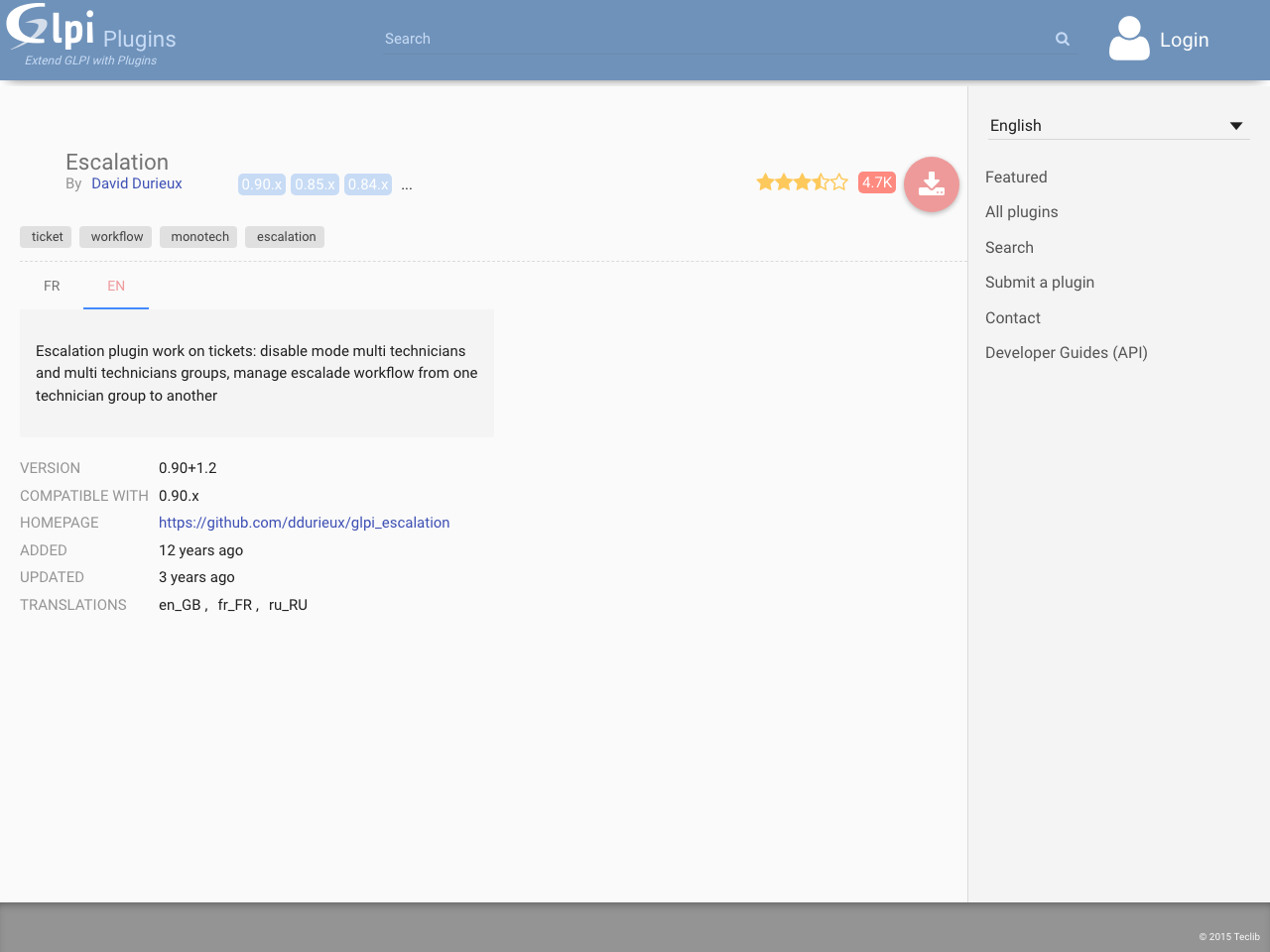Image resolution: width=1270 pixels, height=952 pixels.
Task: Click the download button for Escalation plugin
Action: pos(931,183)
